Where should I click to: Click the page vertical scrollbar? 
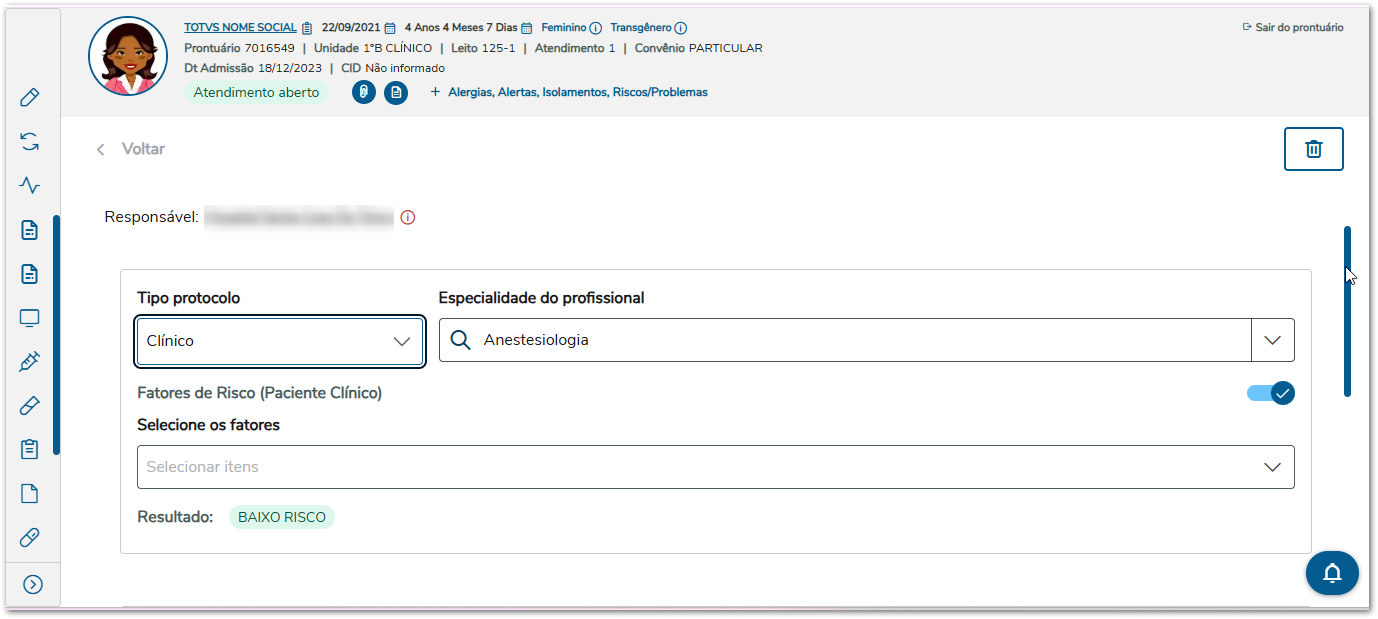pos(1347,310)
